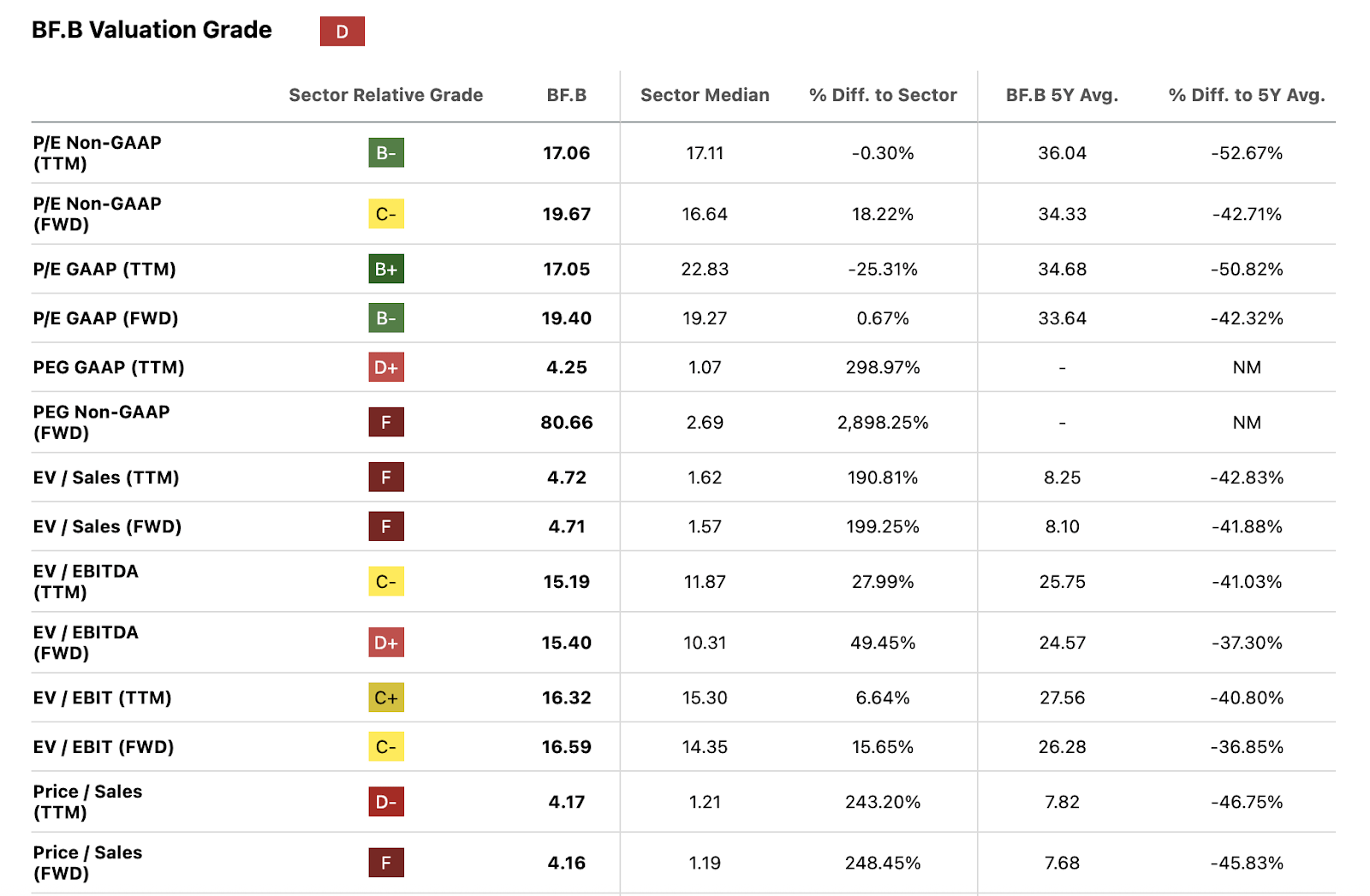The height and width of the screenshot is (896, 1370).
Task: Click the B+ grade badge for P/E GAAP (TTM)
Action: 386,269
